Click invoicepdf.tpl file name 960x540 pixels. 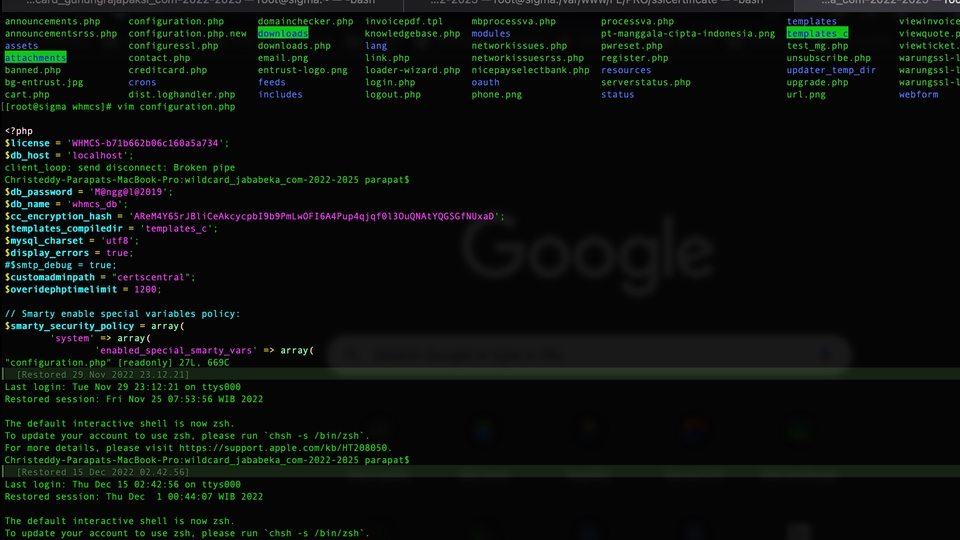pyautogui.click(x=404, y=21)
